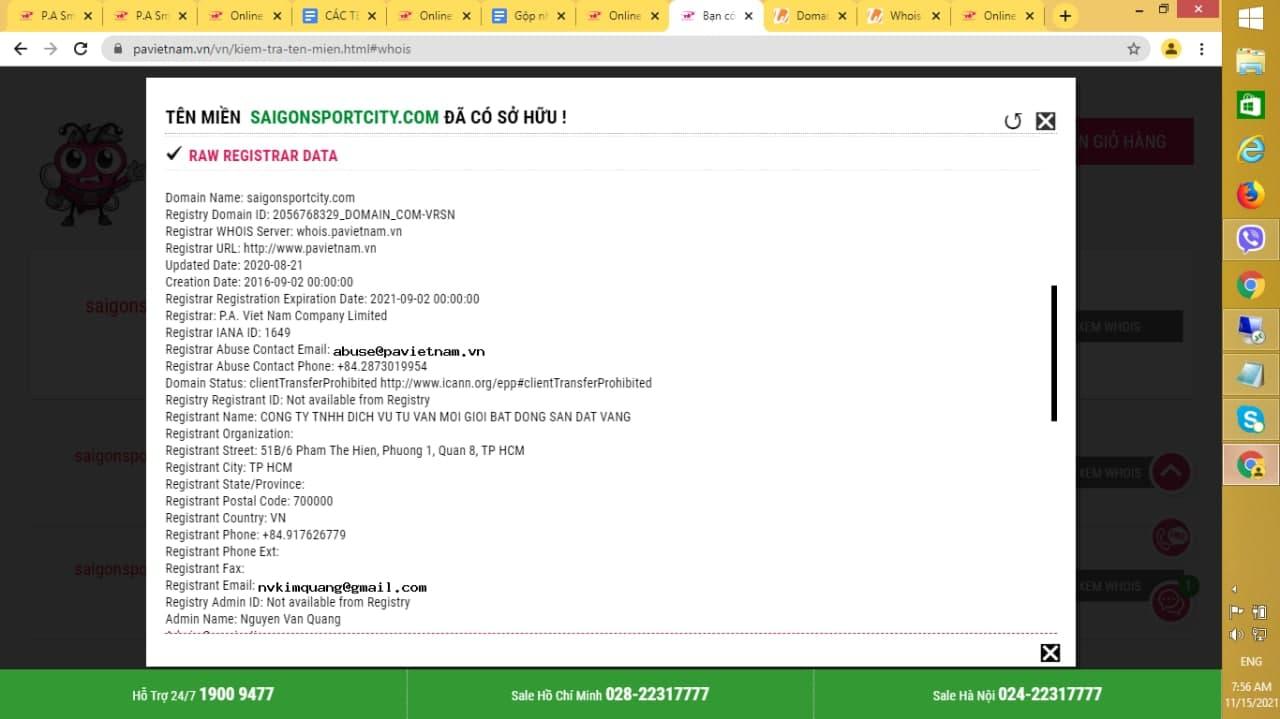The width and height of the screenshot is (1280, 719).
Task: Open Viber from the taskbar
Action: click(x=1251, y=239)
